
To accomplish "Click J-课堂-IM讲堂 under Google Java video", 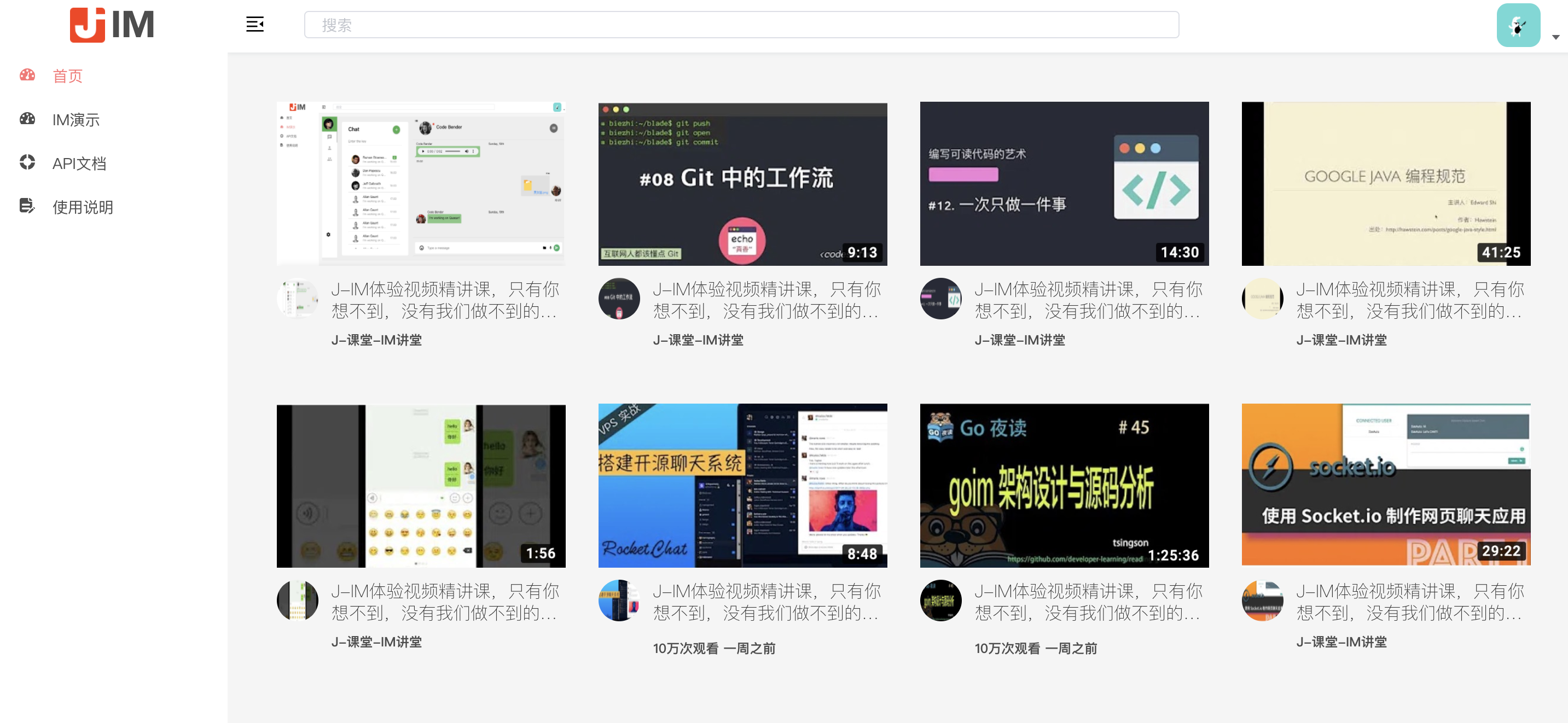I will click(1341, 340).
